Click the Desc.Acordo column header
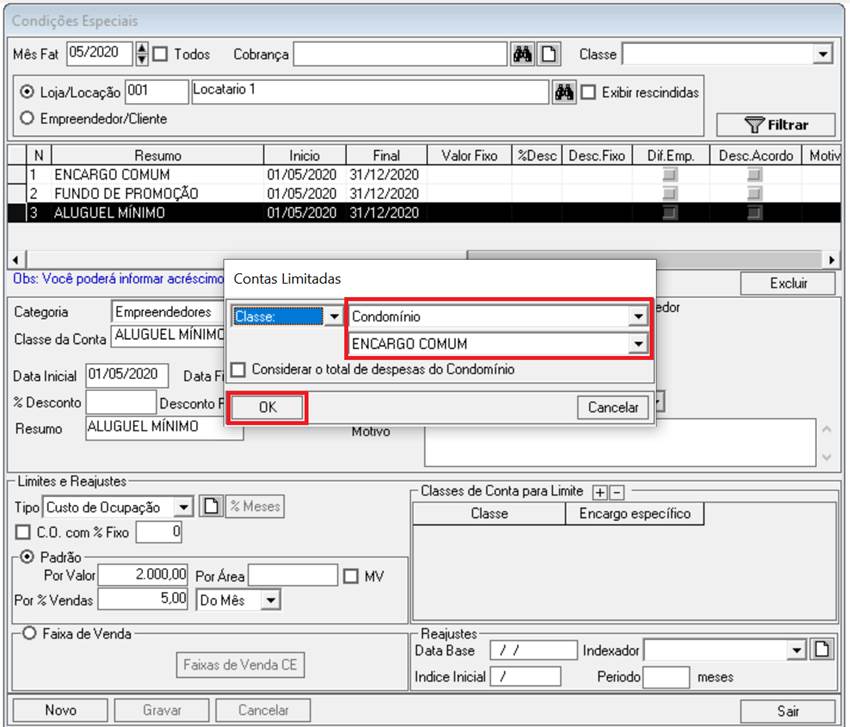 point(756,156)
